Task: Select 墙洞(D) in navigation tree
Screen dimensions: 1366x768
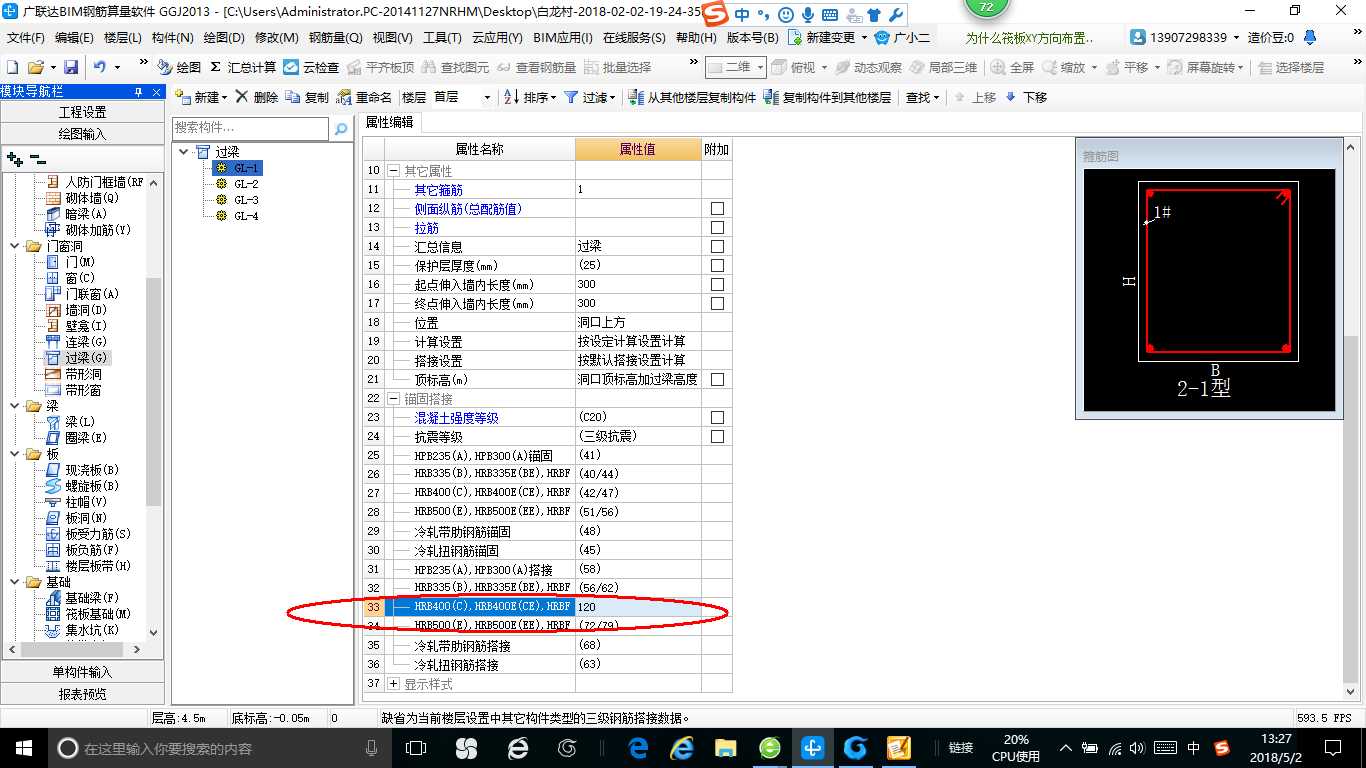Action: [76, 310]
